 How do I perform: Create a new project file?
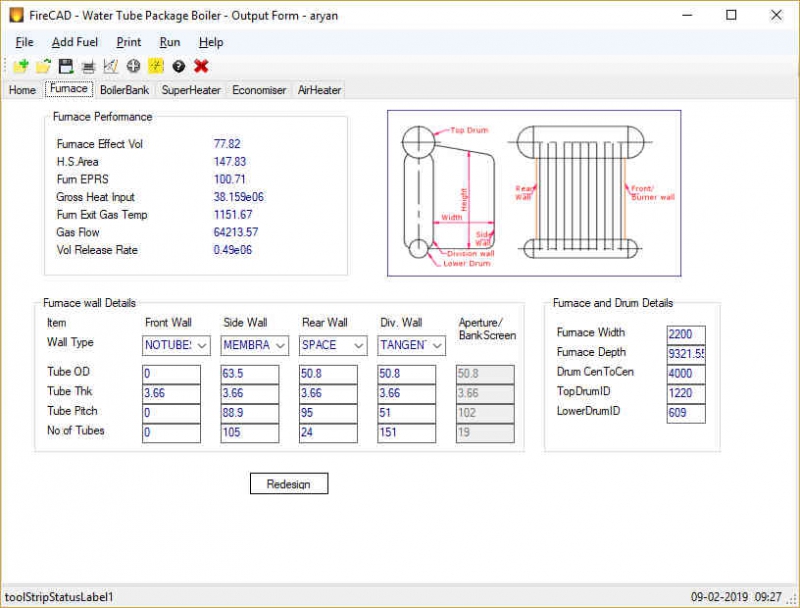(x=18, y=66)
